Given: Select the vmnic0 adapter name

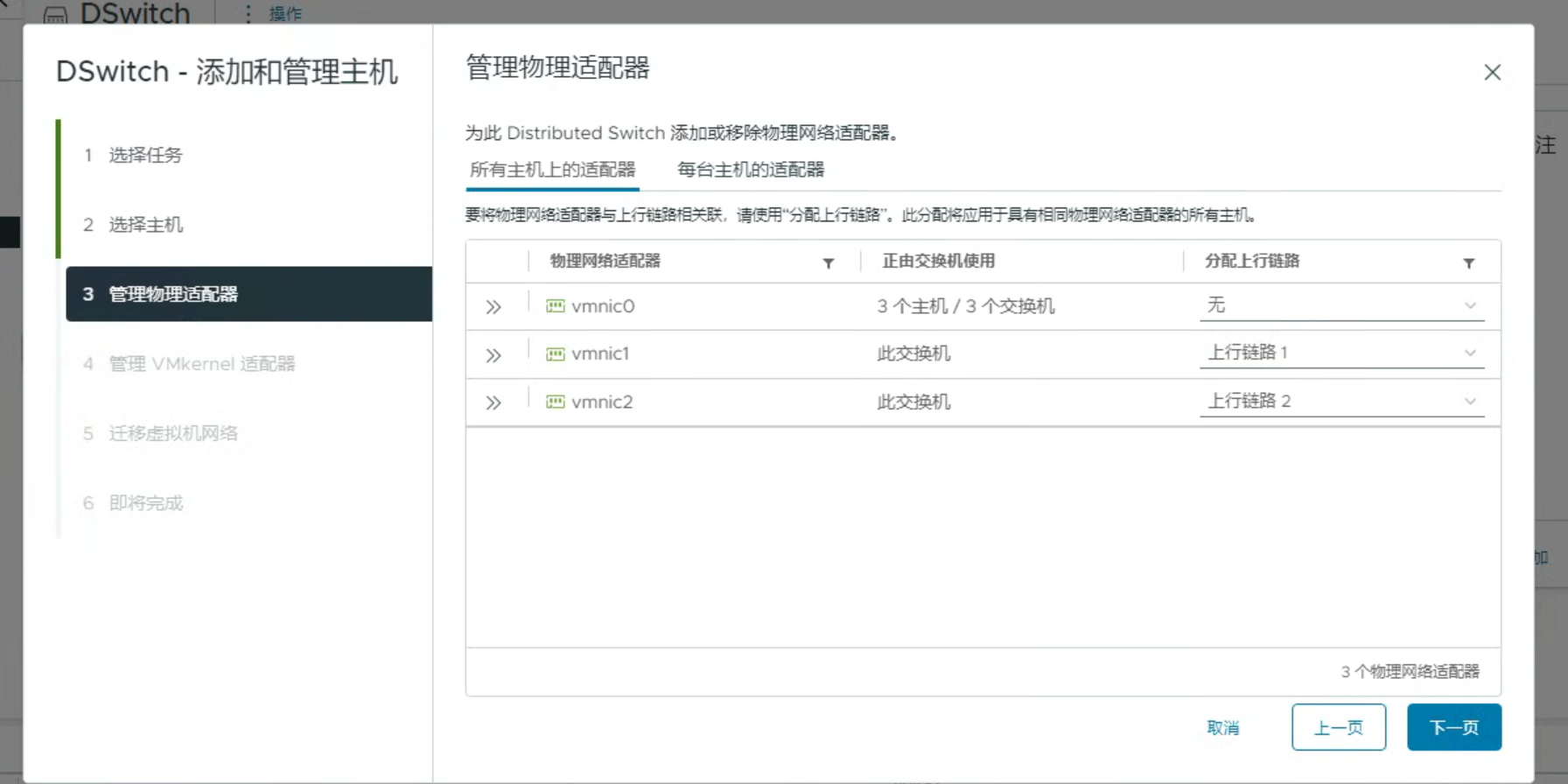Looking at the screenshot, I should [x=603, y=306].
